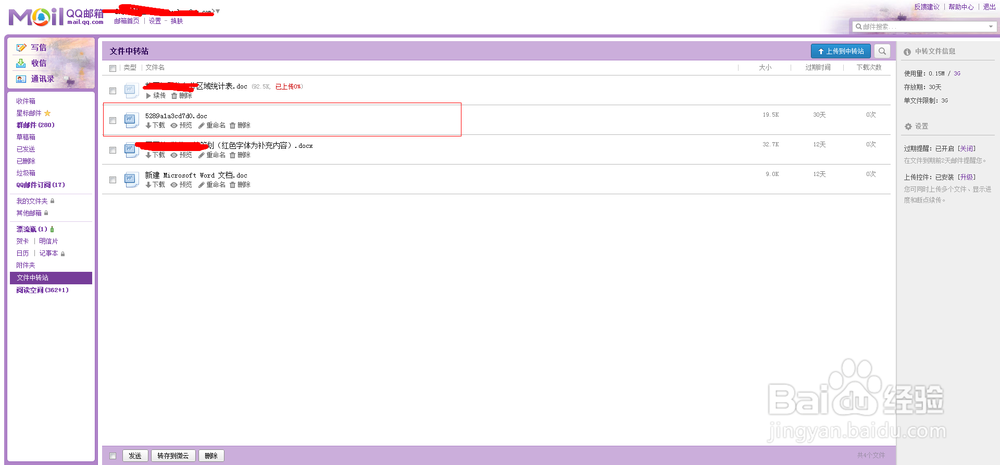Viewport: 1000px width, 465px height.
Task: Sort by the 过期时间 column header
Action: pyautogui.click(x=818, y=68)
